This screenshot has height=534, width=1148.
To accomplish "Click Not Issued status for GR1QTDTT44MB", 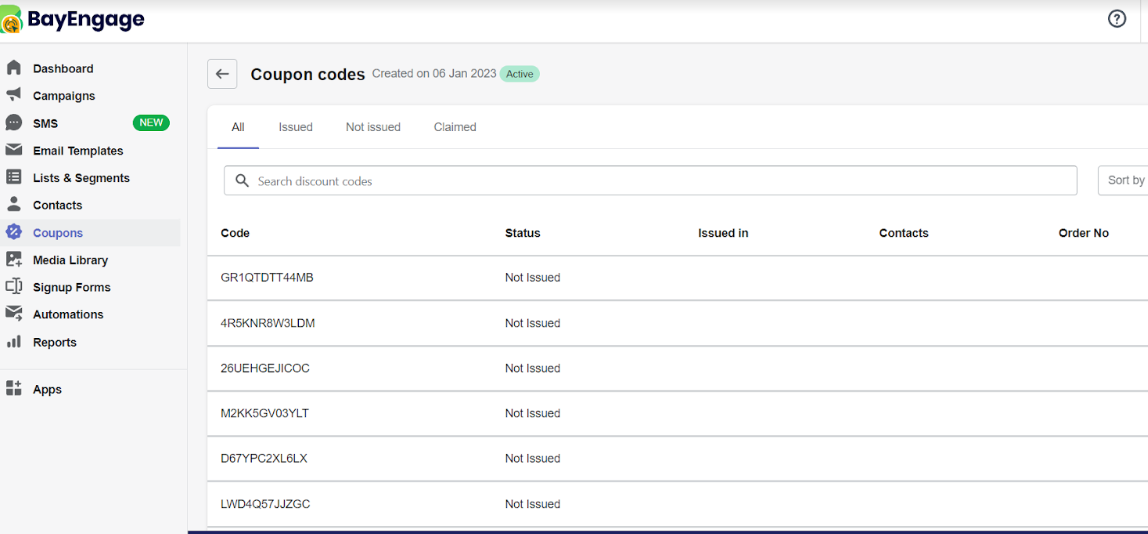I will pos(532,278).
